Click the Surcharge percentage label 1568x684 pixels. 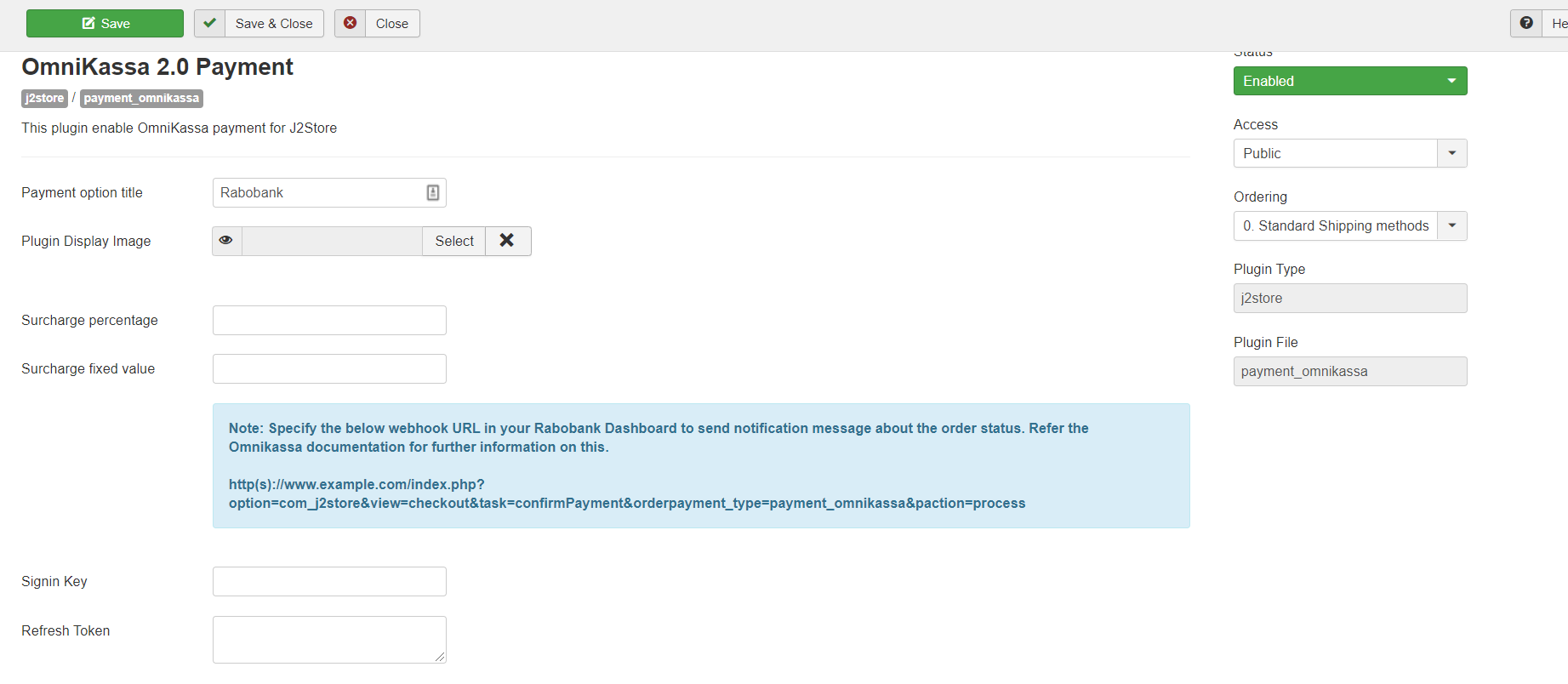click(x=89, y=321)
